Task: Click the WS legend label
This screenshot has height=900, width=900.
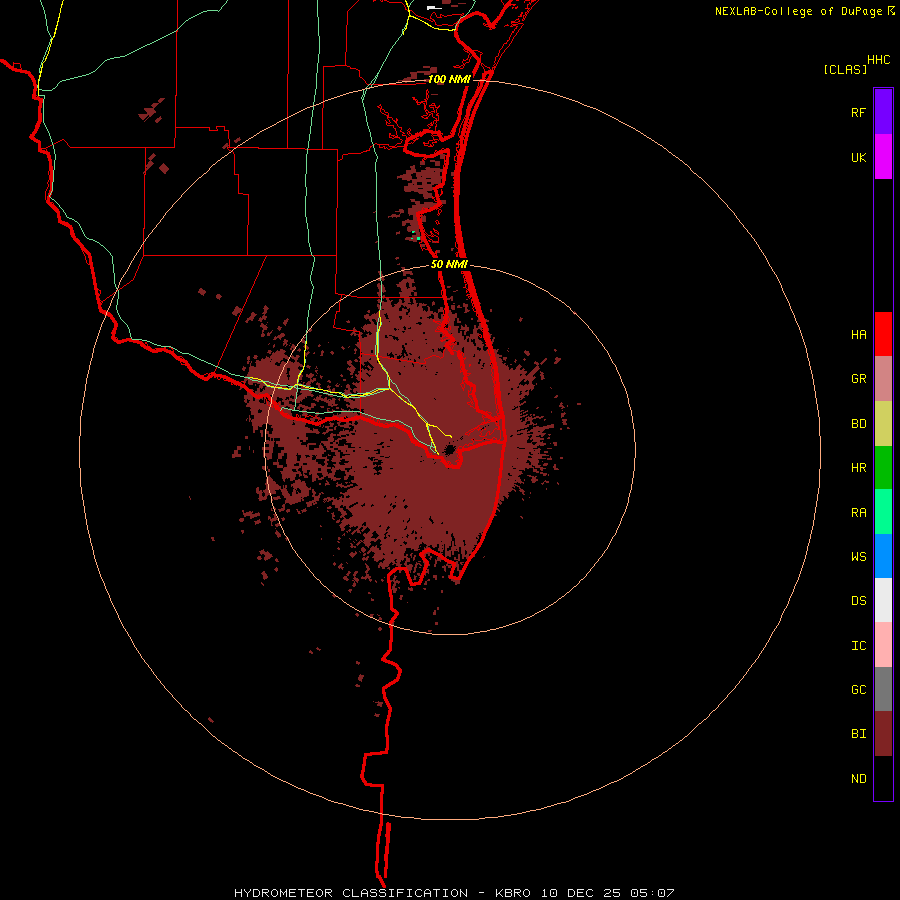Action: [x=858, y=557]
